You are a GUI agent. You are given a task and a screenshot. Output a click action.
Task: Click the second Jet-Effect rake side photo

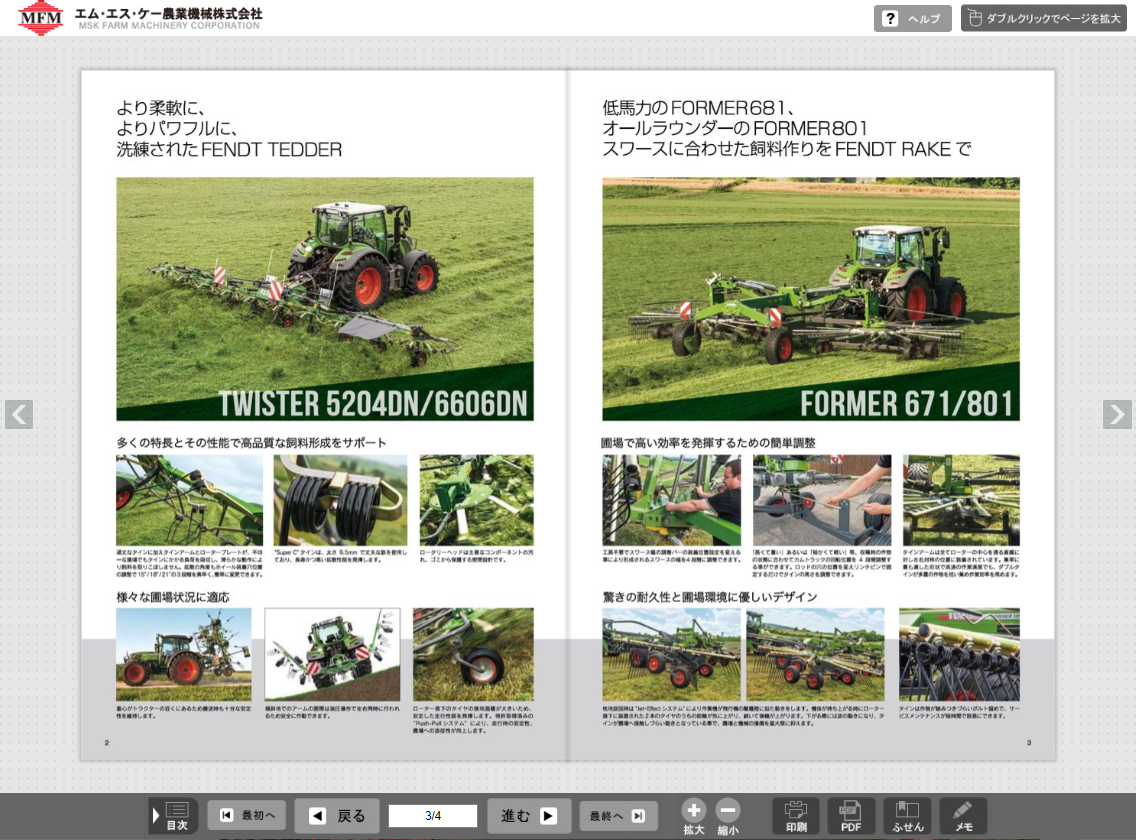[816, 654]
